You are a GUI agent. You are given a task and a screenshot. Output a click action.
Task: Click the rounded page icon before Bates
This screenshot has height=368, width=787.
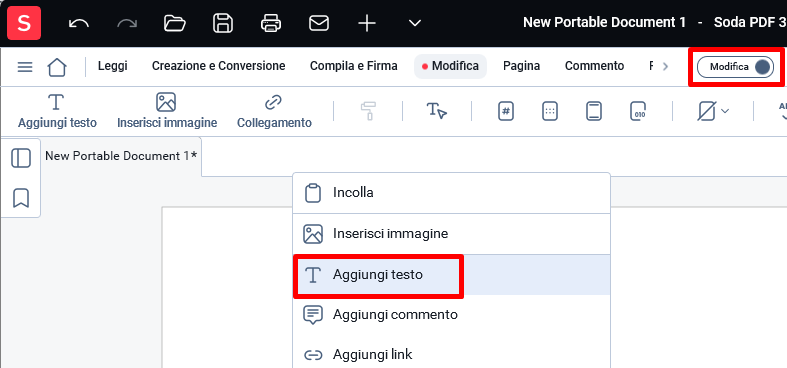coord(594,111)
